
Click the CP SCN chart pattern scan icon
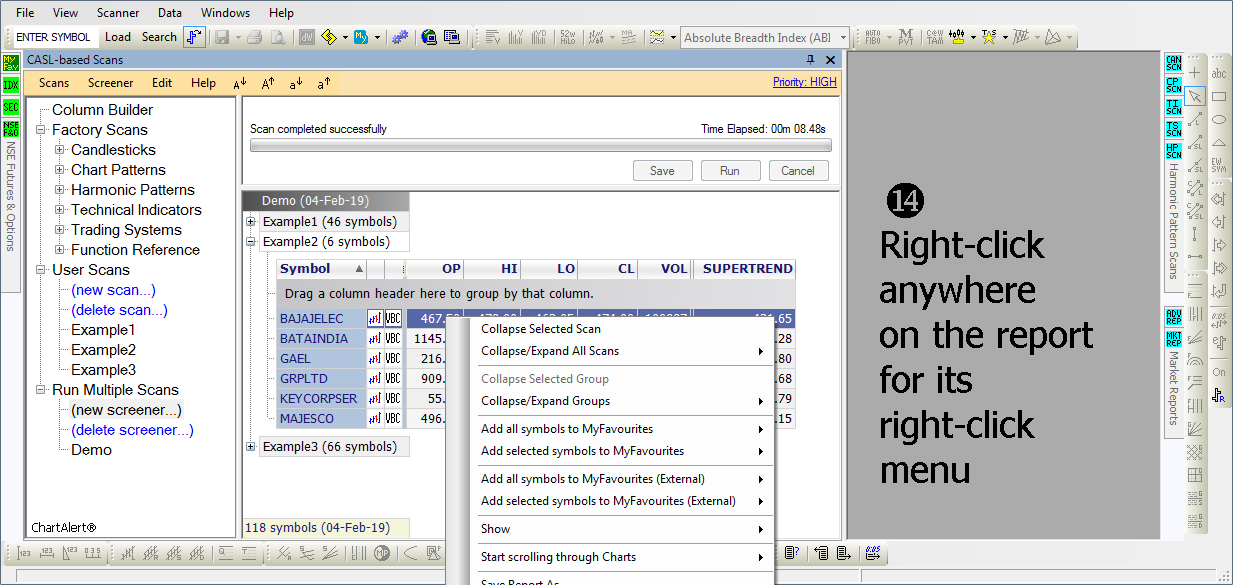[x=1174, y=84]
